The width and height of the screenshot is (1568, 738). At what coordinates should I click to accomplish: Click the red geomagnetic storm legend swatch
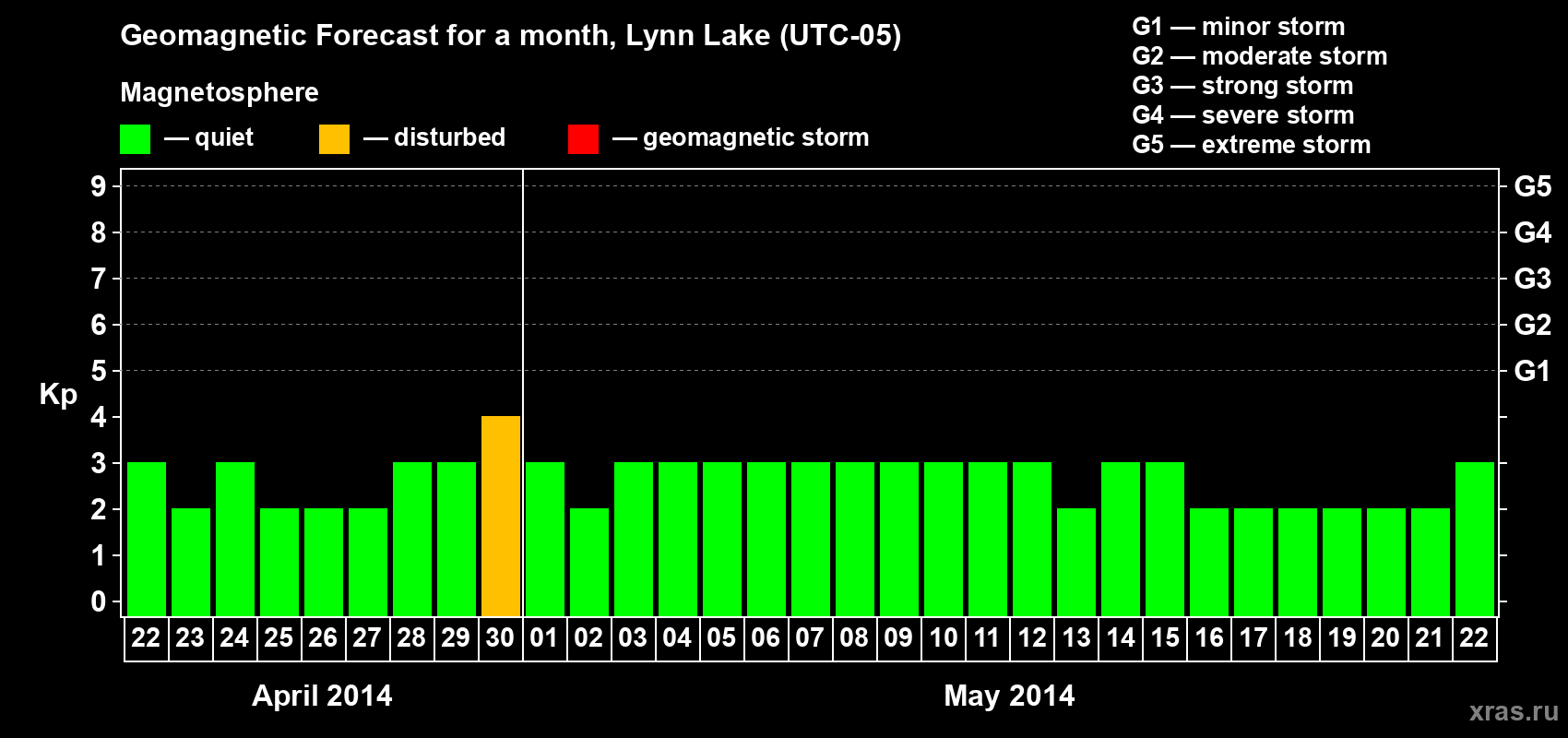click(583, 139)
